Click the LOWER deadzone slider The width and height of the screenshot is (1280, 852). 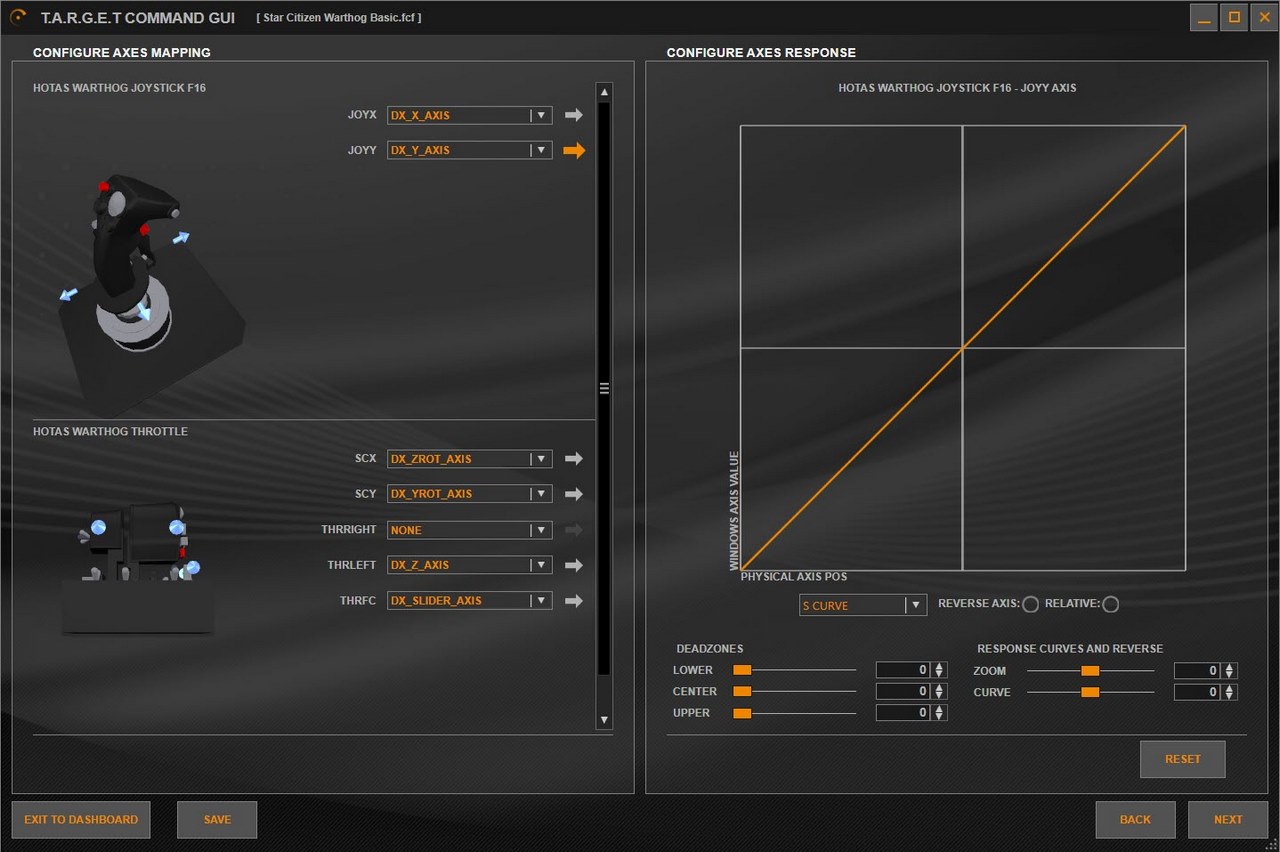click(795, 670)
